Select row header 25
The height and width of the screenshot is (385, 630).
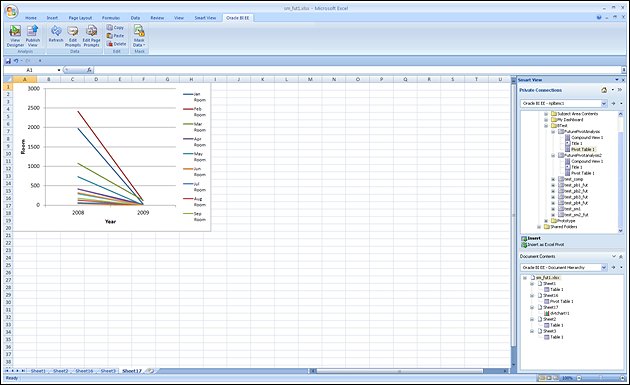pos(8,265)
